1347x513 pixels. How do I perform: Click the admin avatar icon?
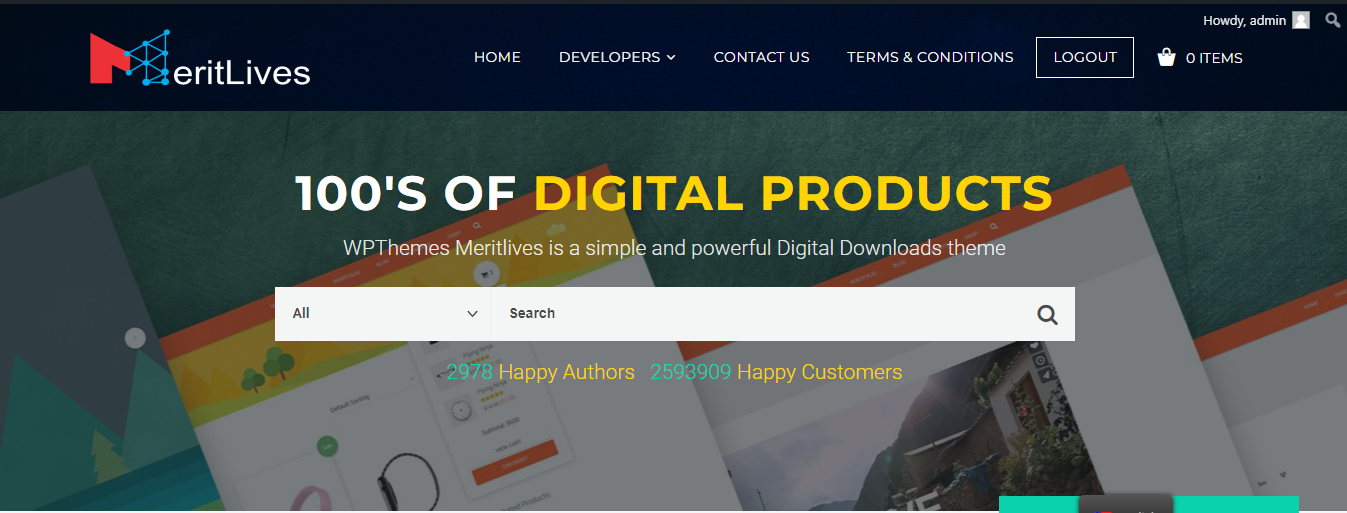(1301, 20)
